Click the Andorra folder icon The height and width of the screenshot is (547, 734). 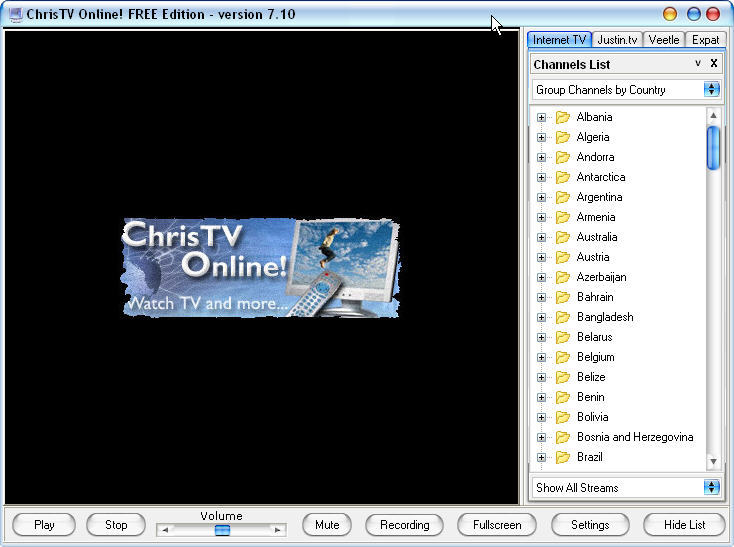[563, 157]
